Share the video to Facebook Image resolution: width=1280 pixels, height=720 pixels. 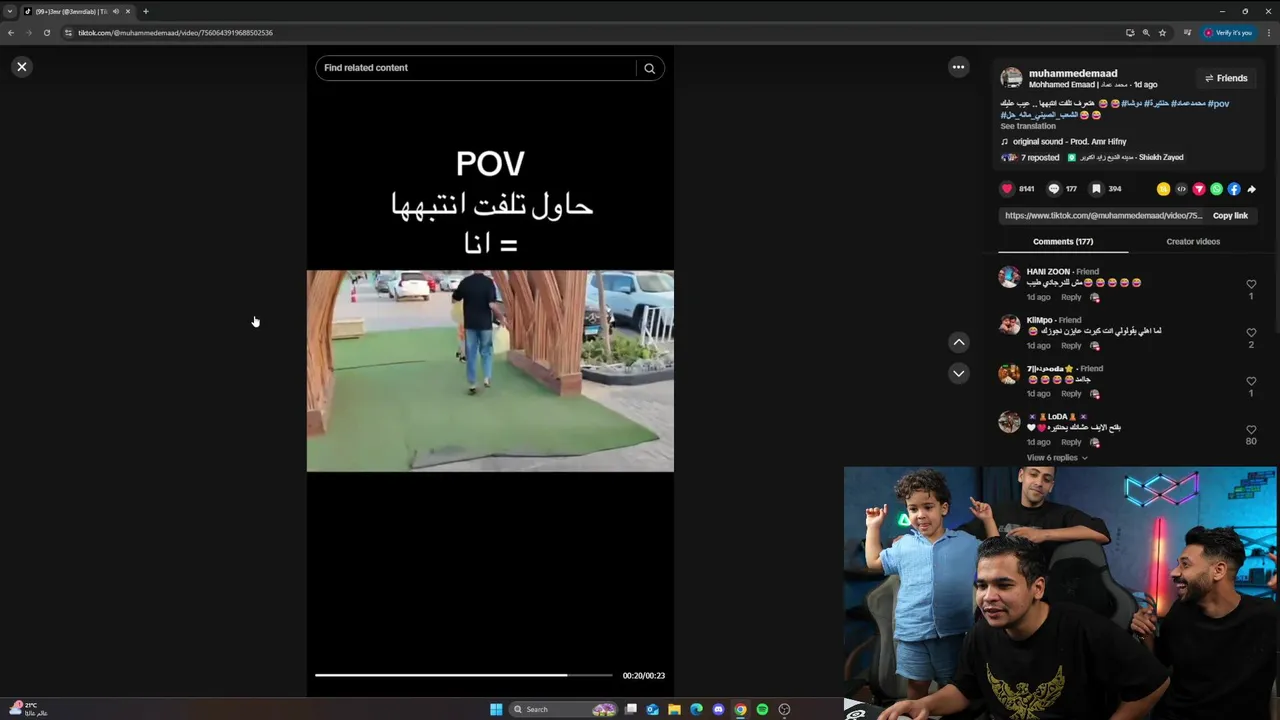coord(1234,188)
